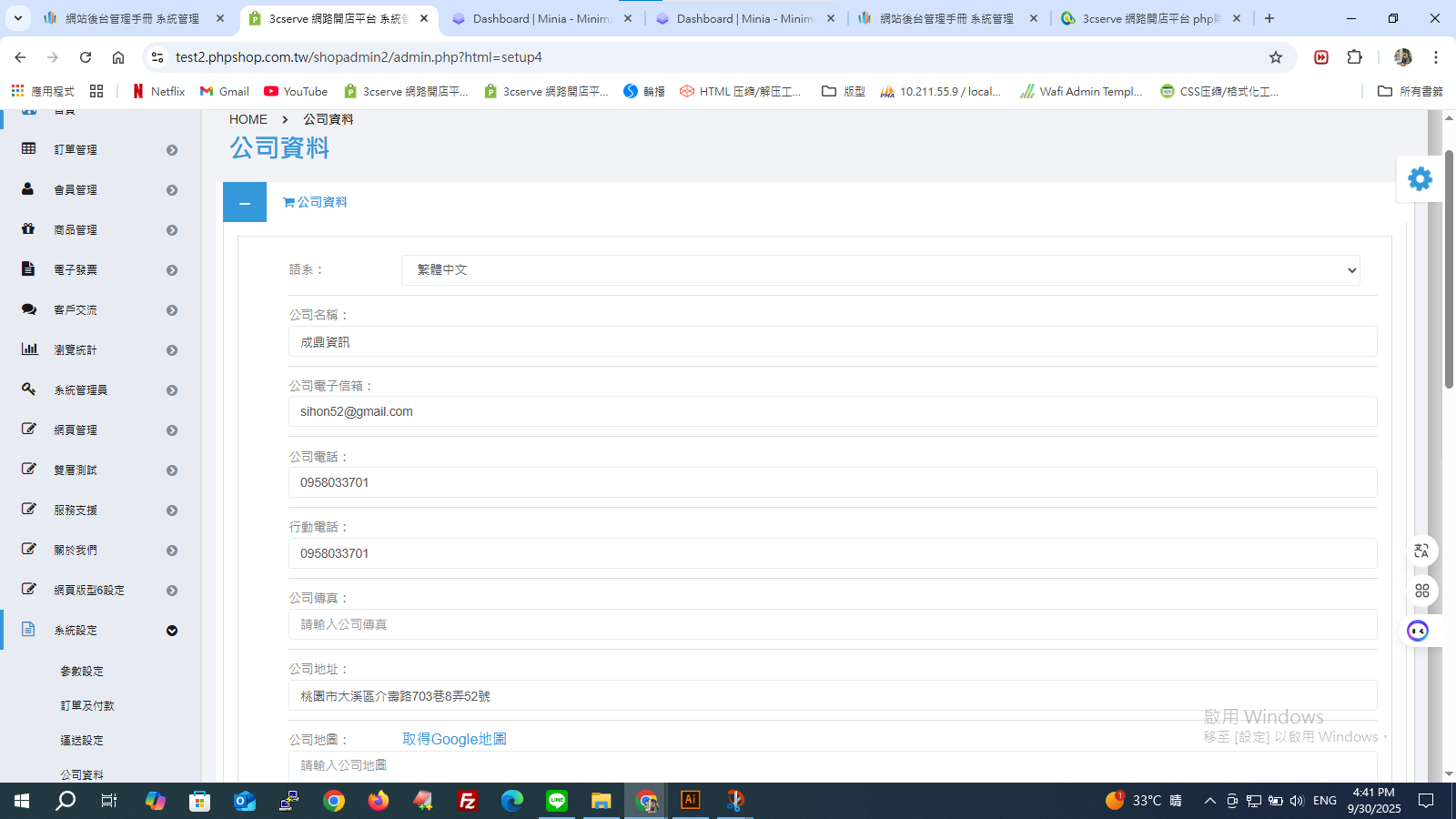Expand the 會員管理 sidebar menu arrow
This screenshot has height=819, width=1456.
pos(172,190)
